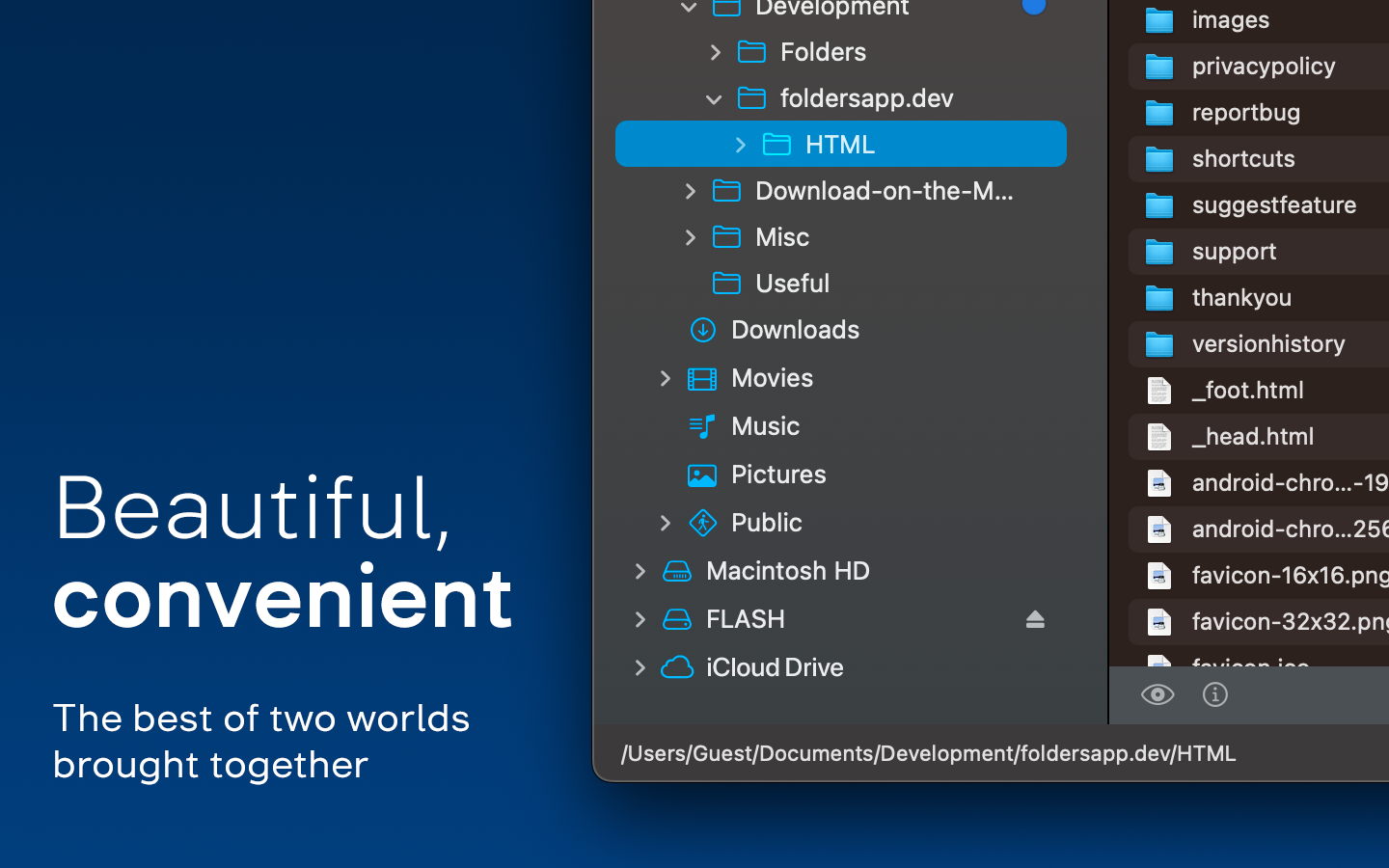Expand iCloud Drive chevron

pyautogui.click(x=640, y=667)
